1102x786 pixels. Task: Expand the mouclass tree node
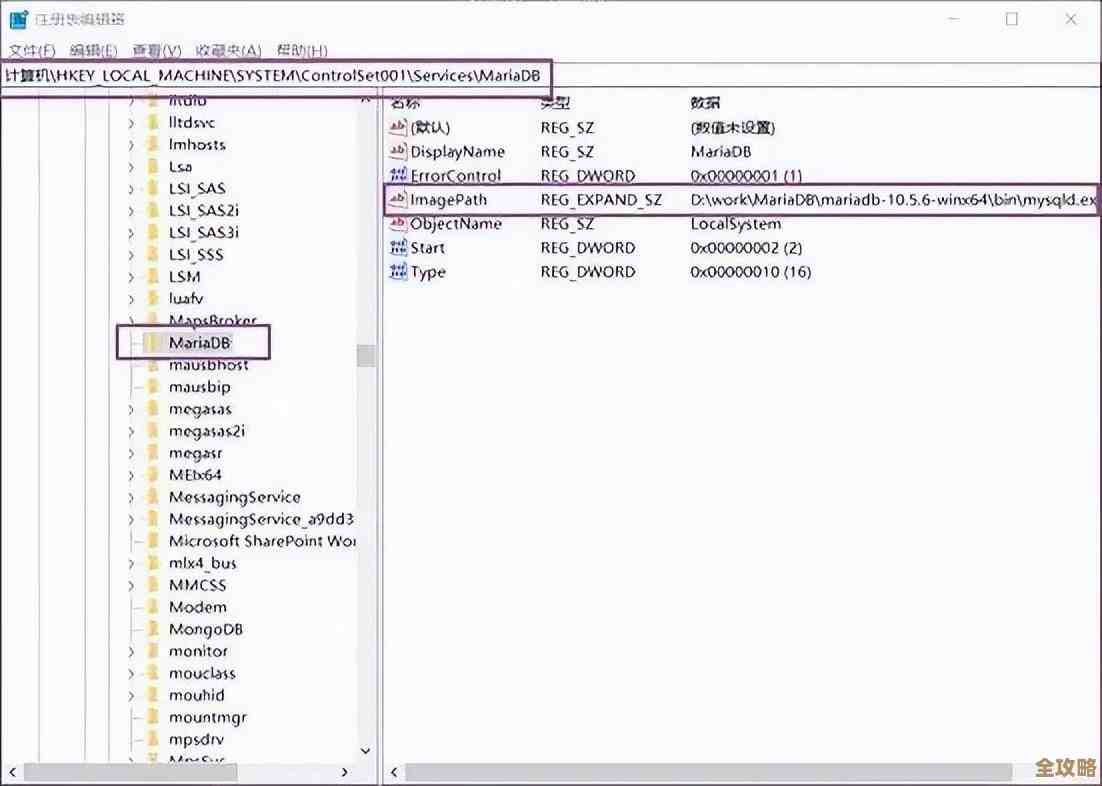[131, 673]
